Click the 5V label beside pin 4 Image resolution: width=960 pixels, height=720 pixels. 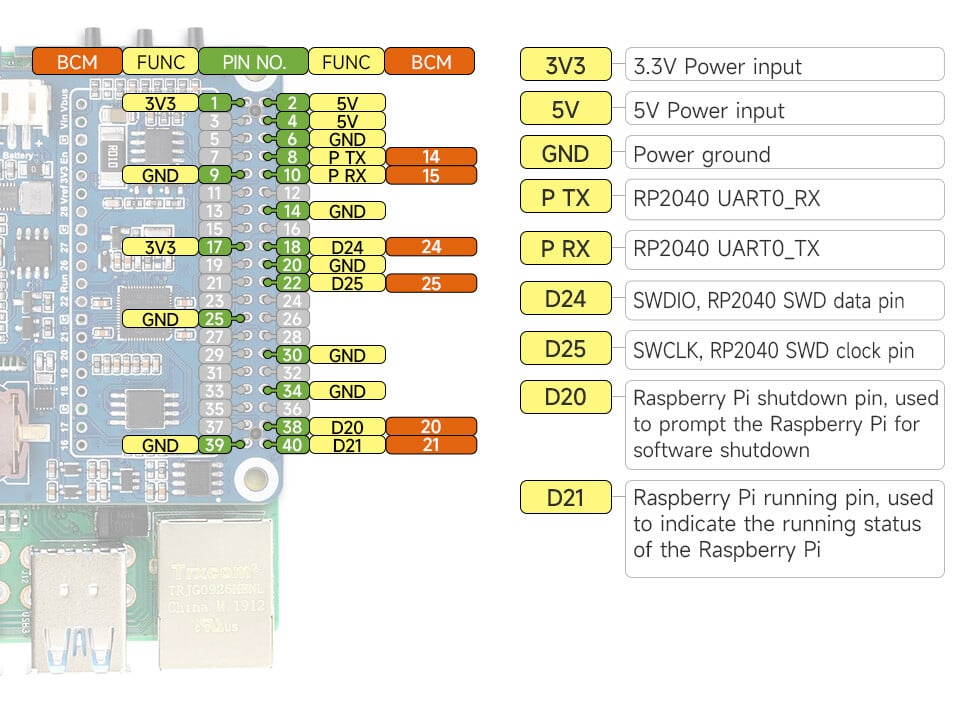(x=347, y=121)
